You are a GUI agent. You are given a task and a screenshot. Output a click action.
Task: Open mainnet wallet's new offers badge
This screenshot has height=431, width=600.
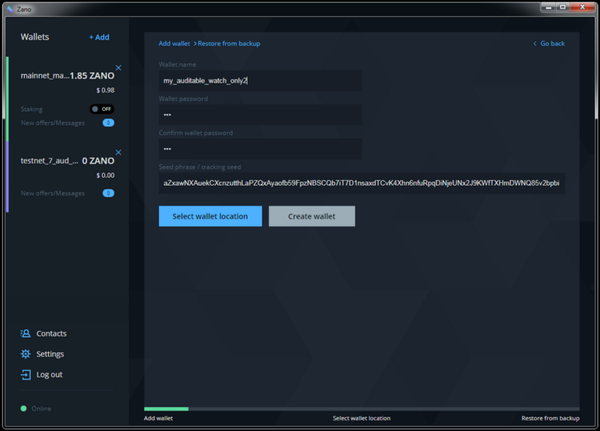pyautogui.click(x=108, y=123)
